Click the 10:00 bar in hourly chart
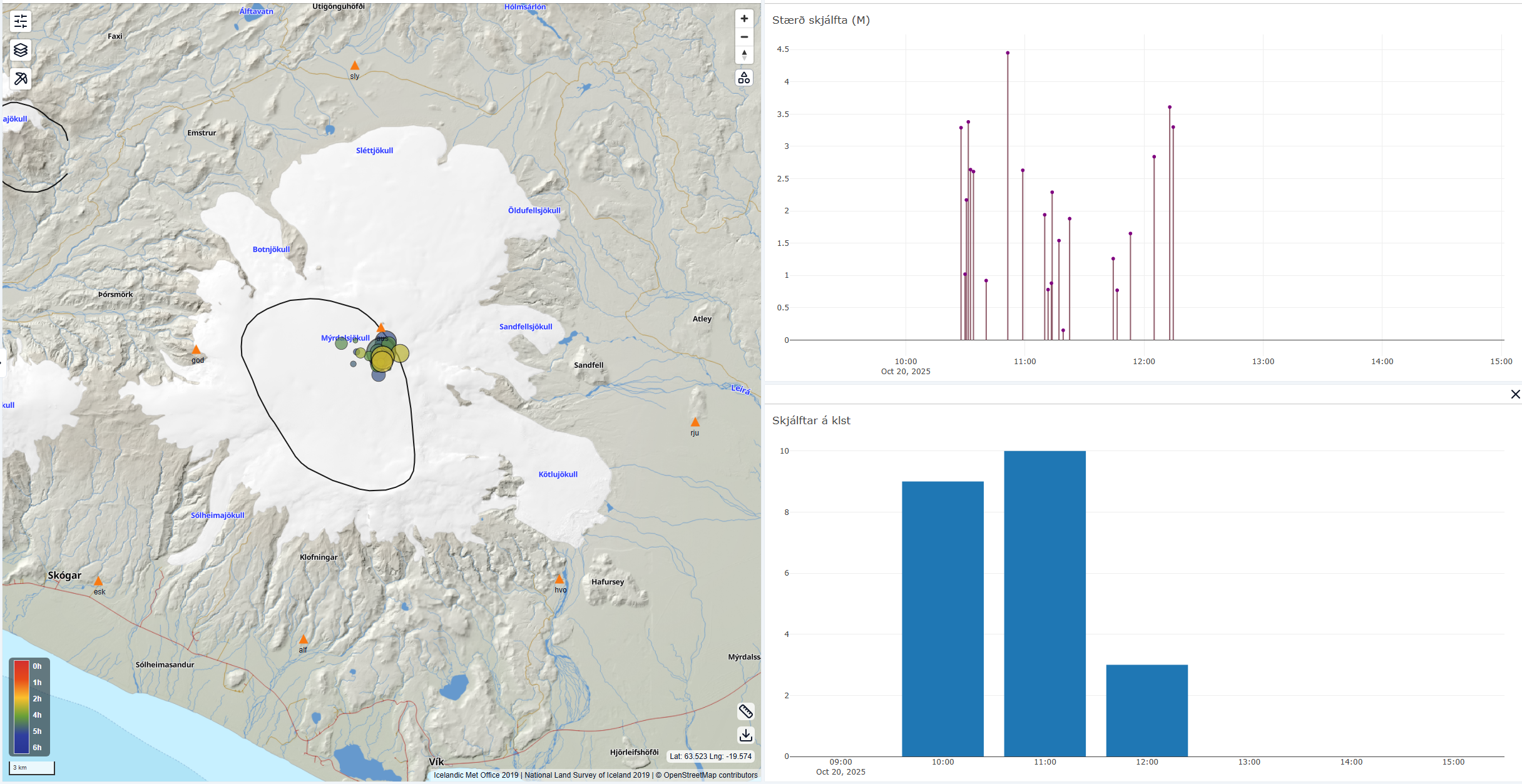 pos(942,618)
